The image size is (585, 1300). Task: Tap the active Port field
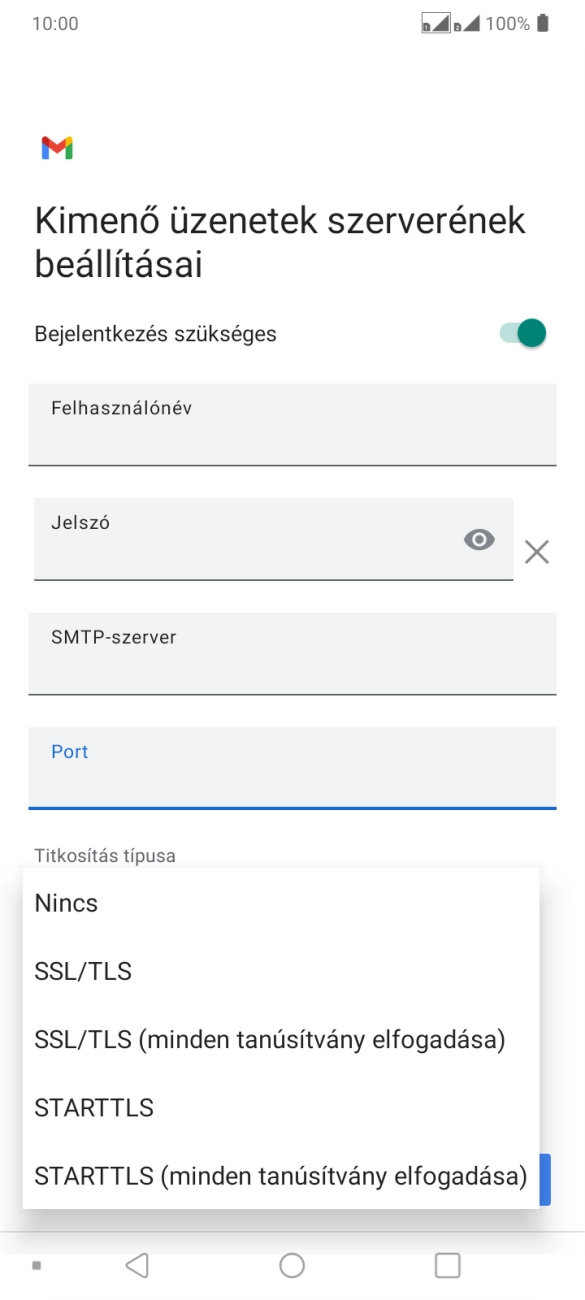[292, 768]
